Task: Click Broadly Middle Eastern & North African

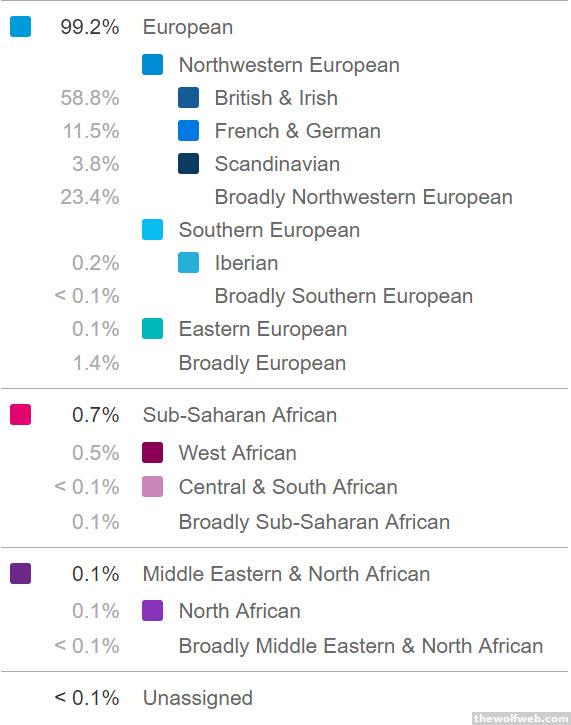Action: pos(361,646)
